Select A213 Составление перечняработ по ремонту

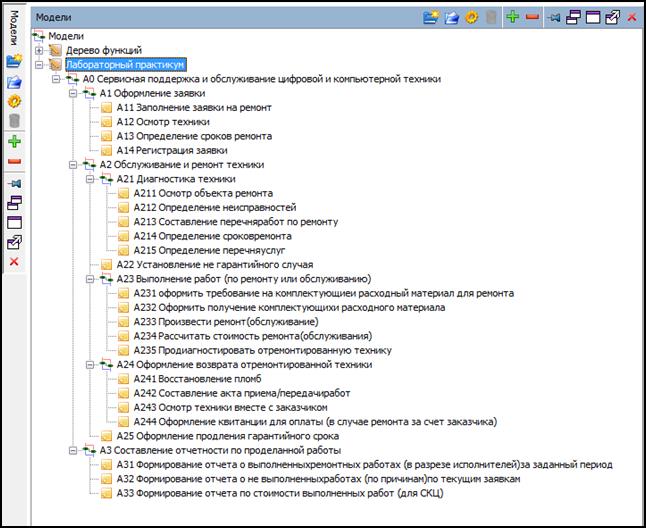236,222
